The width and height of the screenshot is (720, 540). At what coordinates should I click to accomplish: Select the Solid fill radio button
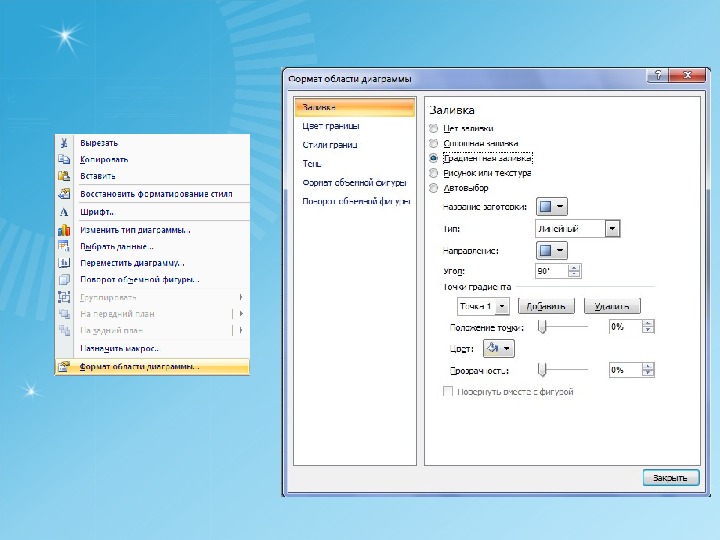coord(433,143)
